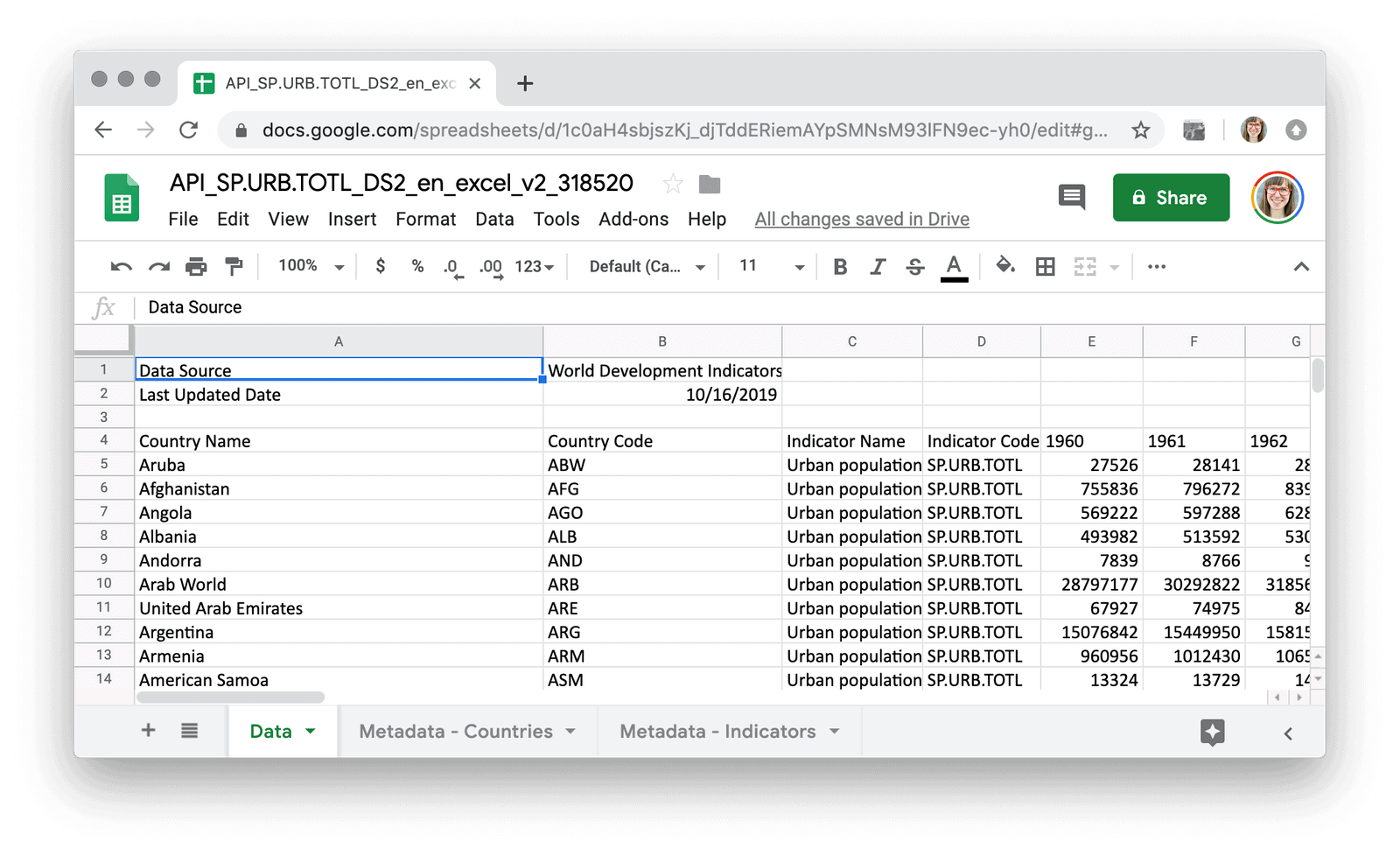Increase decimal places icon

[x=491, y=268]
